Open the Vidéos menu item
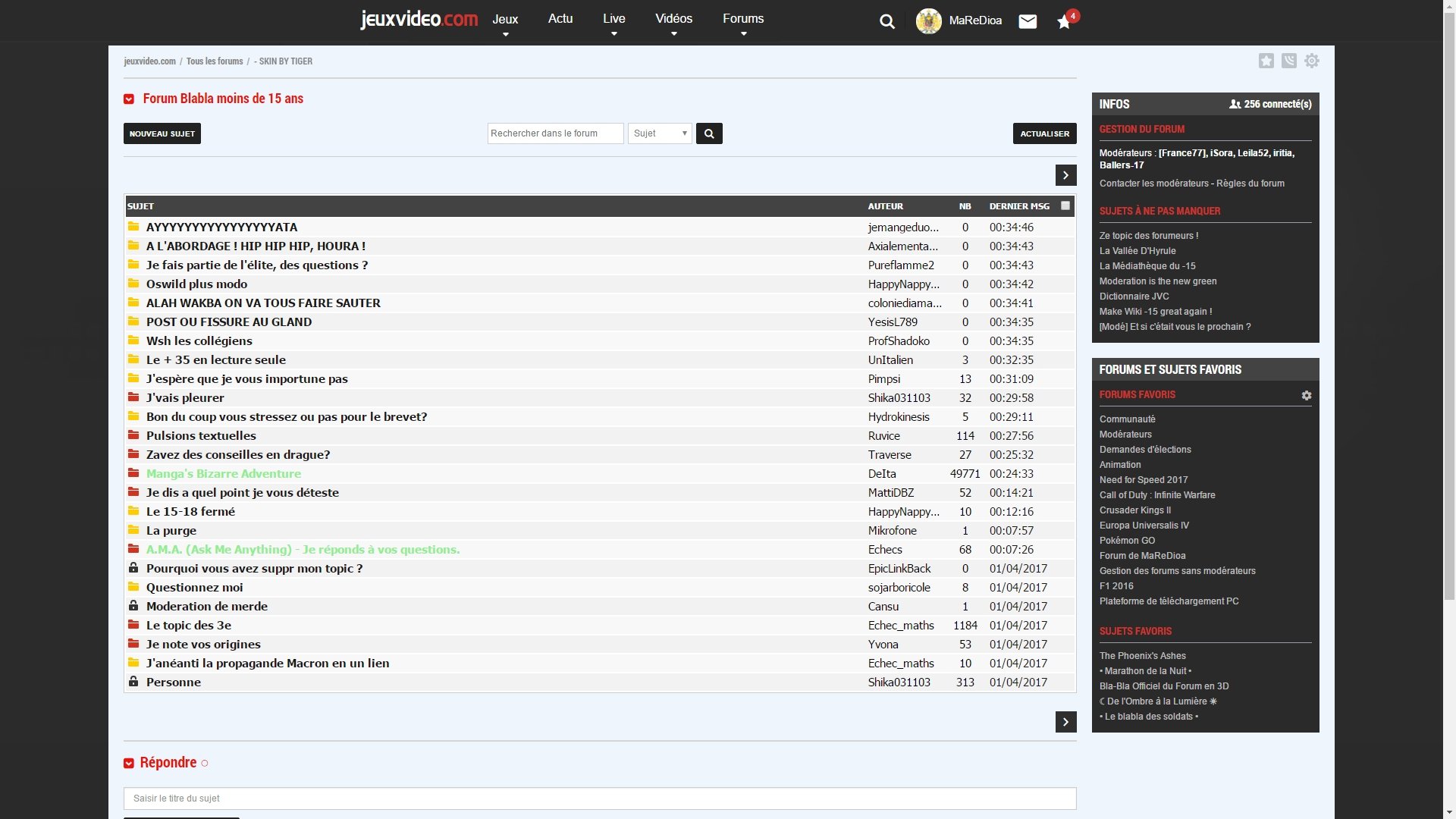The width and height of the screenshot is (1456, 819). (673, 19)
